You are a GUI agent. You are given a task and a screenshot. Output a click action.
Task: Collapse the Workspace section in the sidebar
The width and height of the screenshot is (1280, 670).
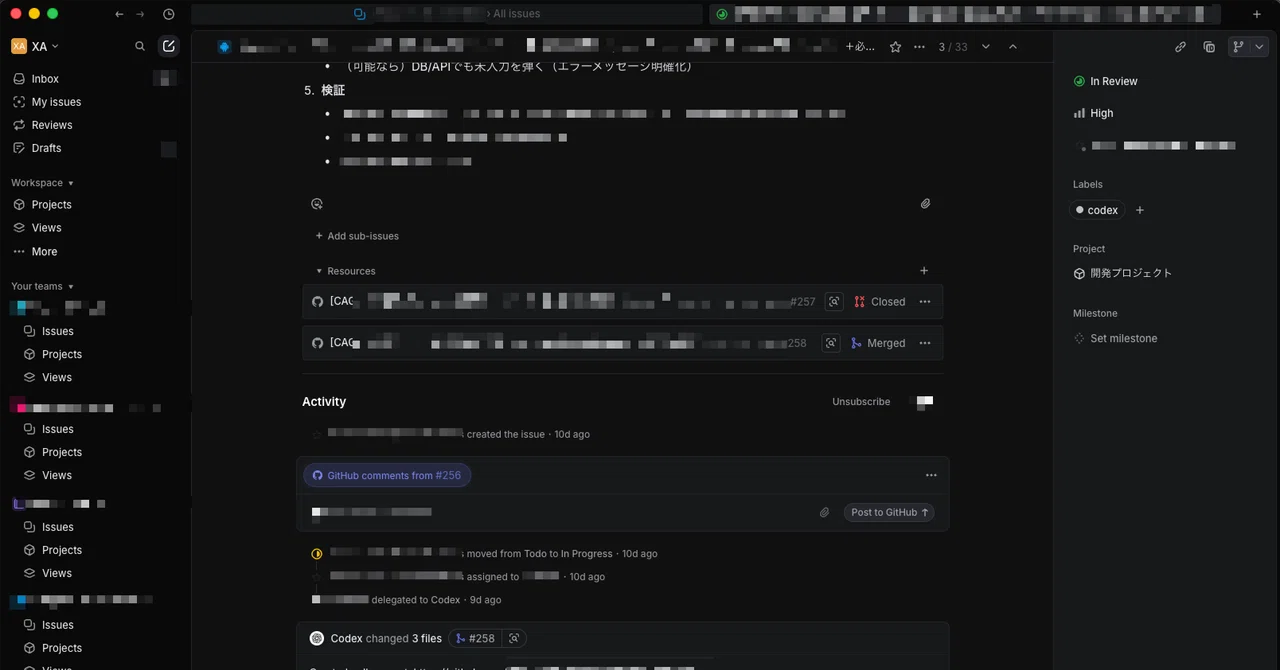click(43, 183)
